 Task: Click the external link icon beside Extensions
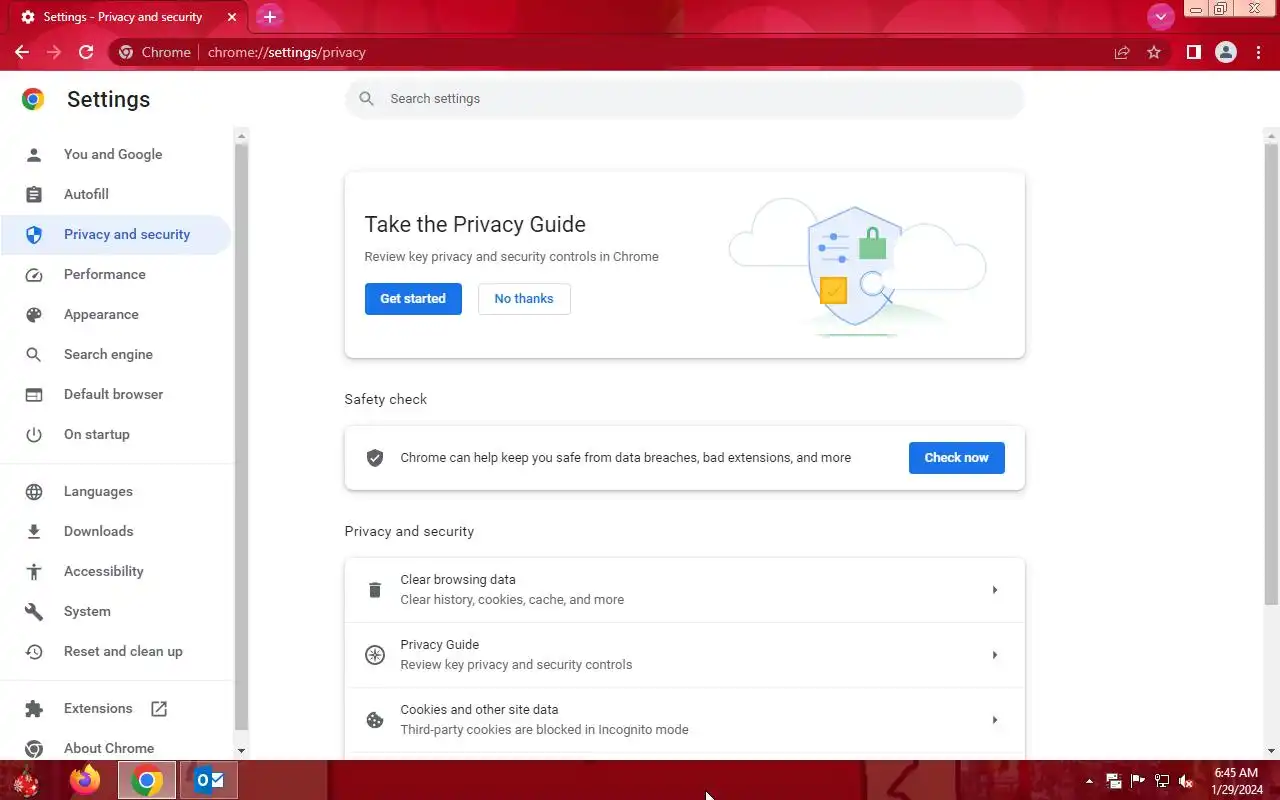tap(159, 708)
